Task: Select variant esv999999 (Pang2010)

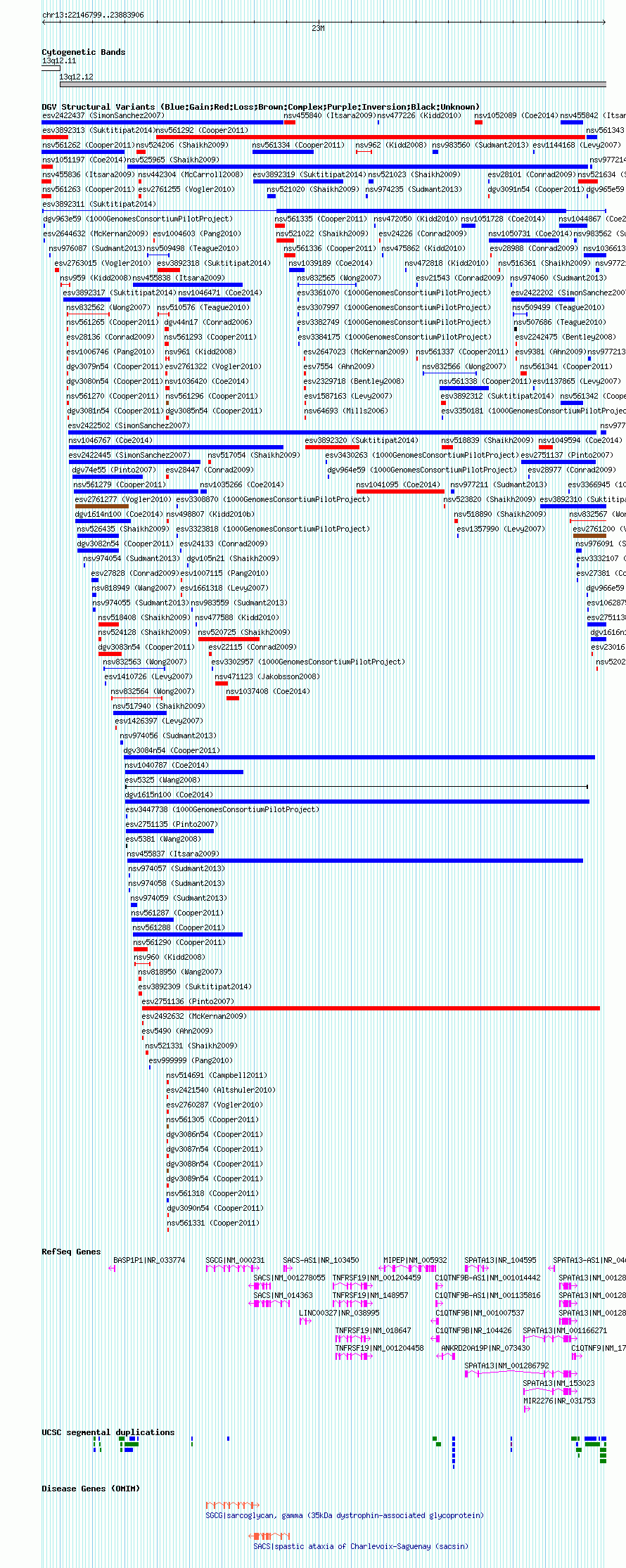Action: 191,1060
